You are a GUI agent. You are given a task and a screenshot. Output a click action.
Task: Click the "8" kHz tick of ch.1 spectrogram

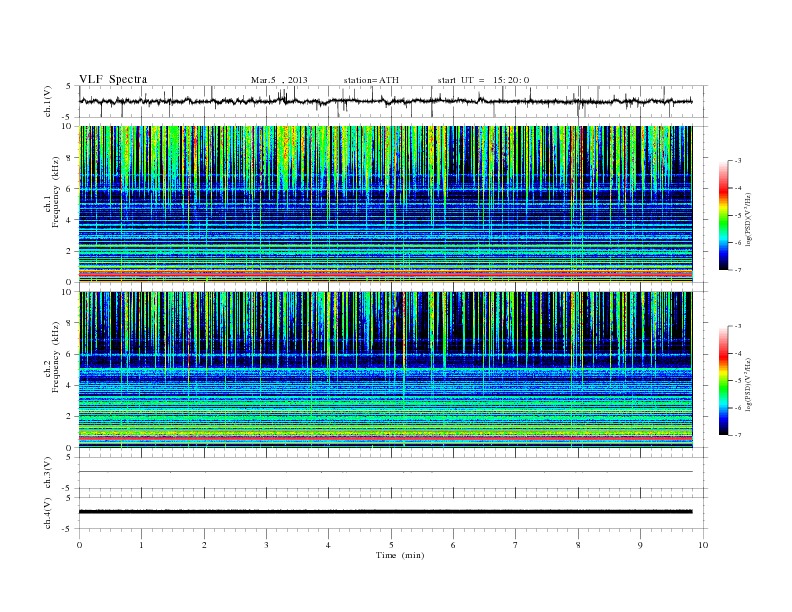(x=69, y=158)
